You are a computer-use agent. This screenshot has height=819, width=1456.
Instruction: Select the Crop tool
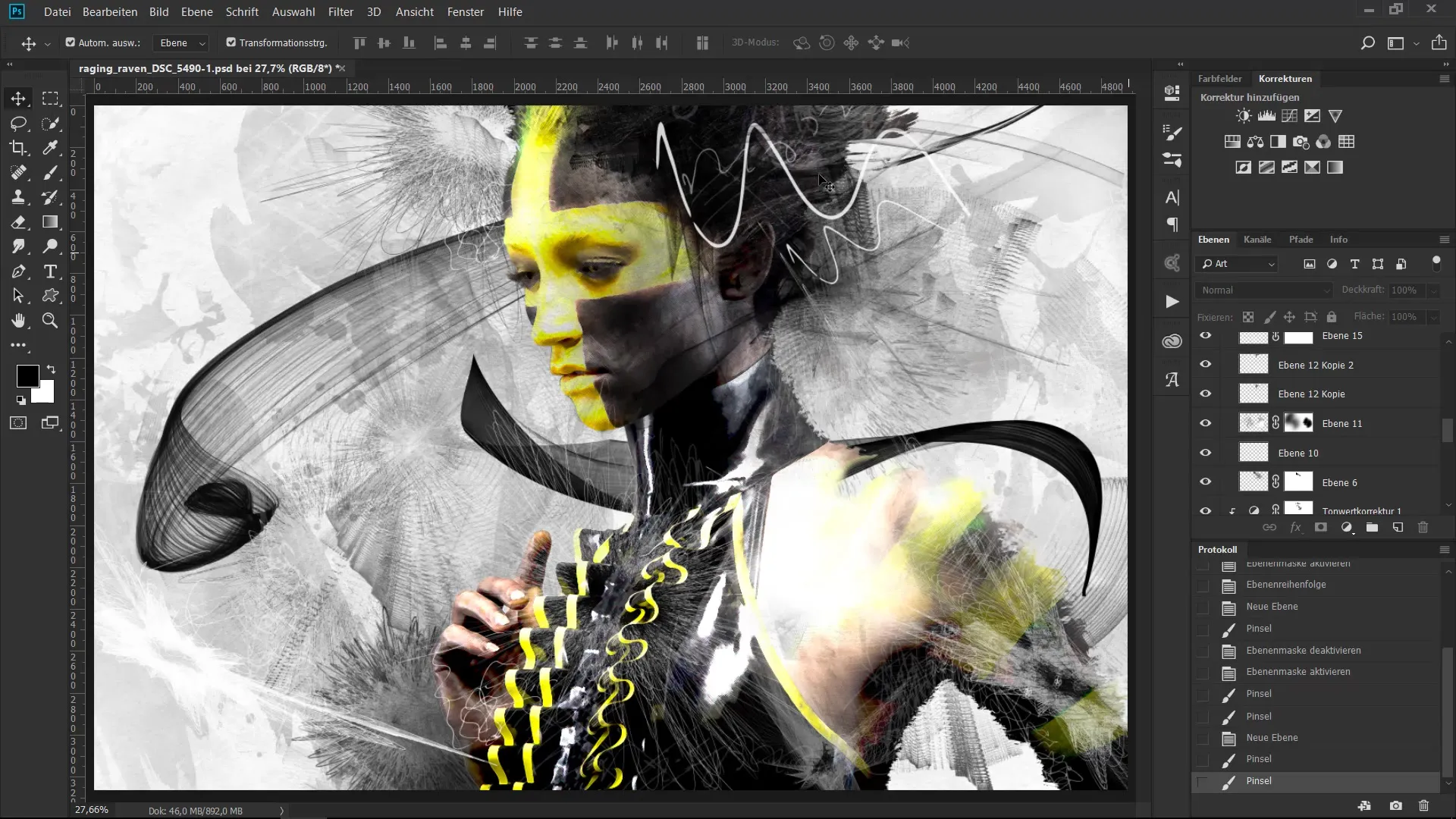click(x=18, y=148)
